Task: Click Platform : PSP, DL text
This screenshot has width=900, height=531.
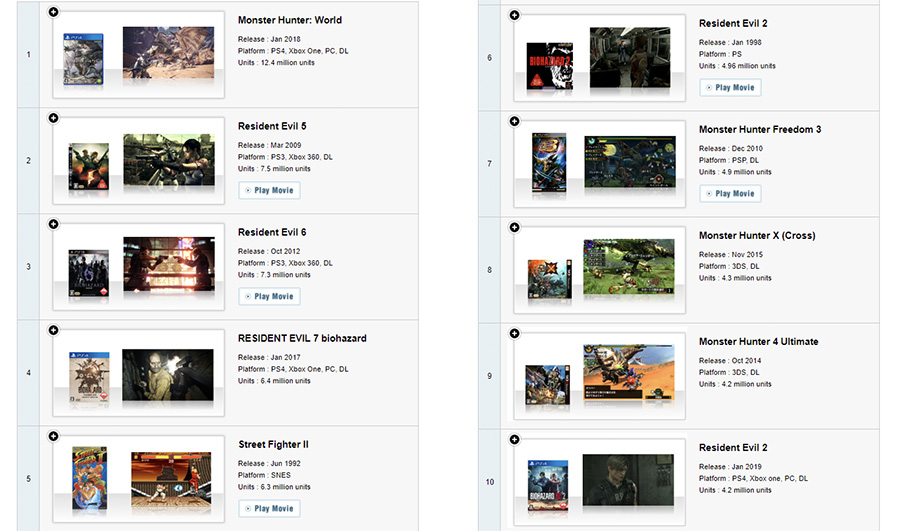Action: click(729, 161)
